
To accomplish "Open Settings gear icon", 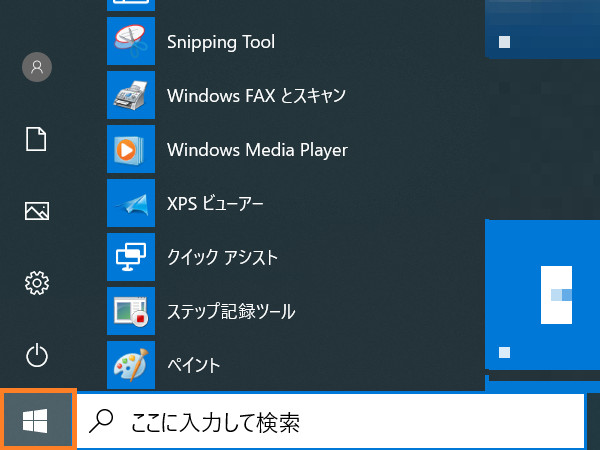I will [37, 283].
